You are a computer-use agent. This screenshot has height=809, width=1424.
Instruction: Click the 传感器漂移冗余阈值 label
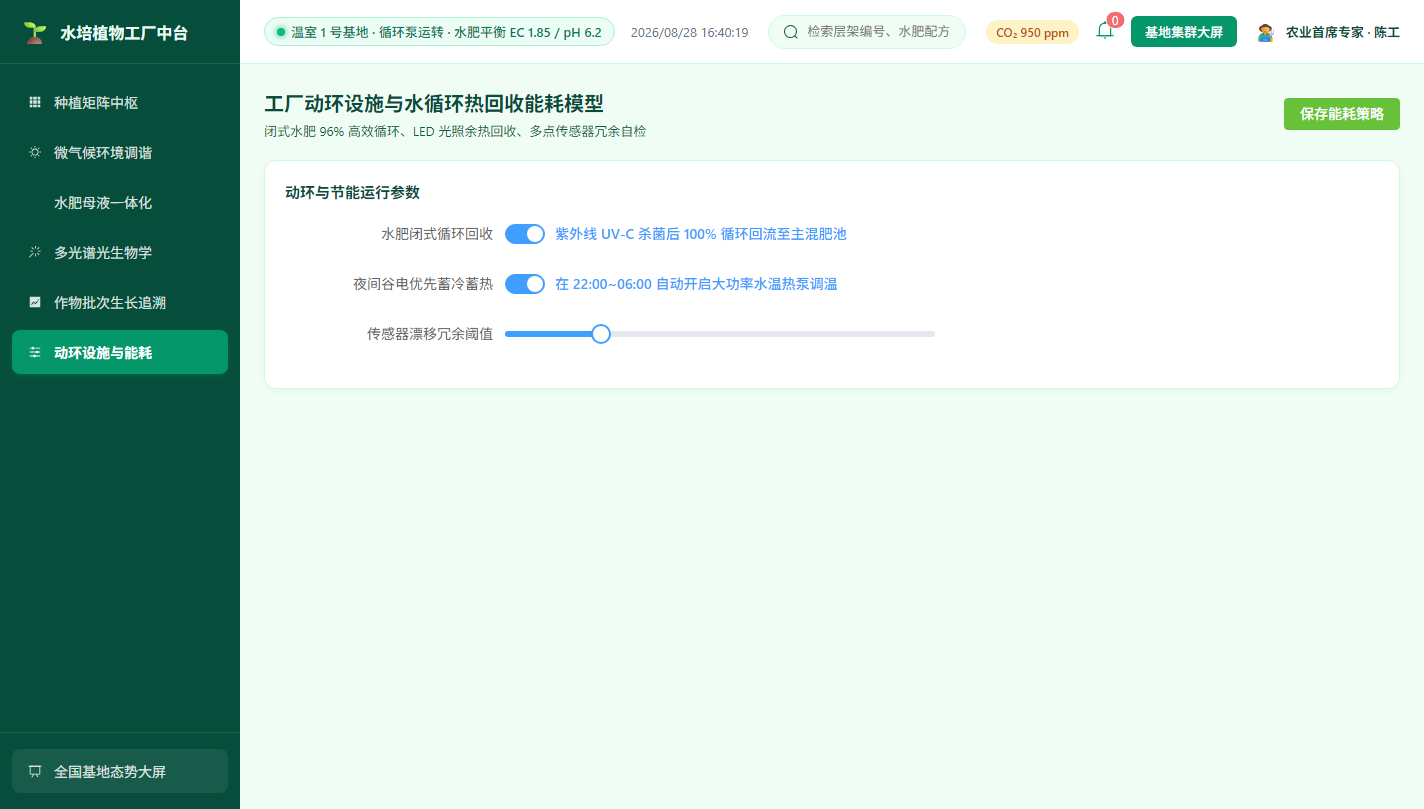point(430,334)
